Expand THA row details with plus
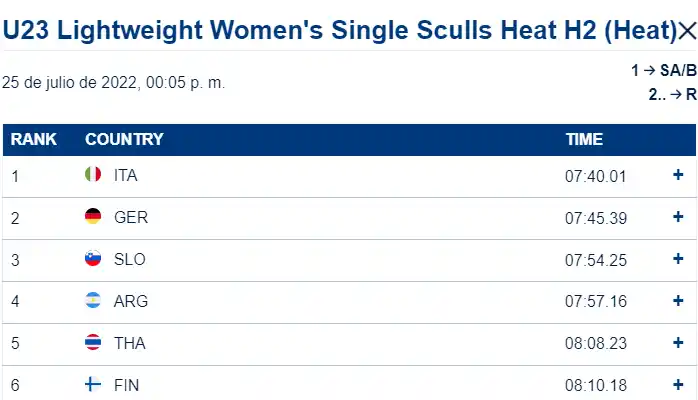 pyautogui.click(x=678, y=343)
